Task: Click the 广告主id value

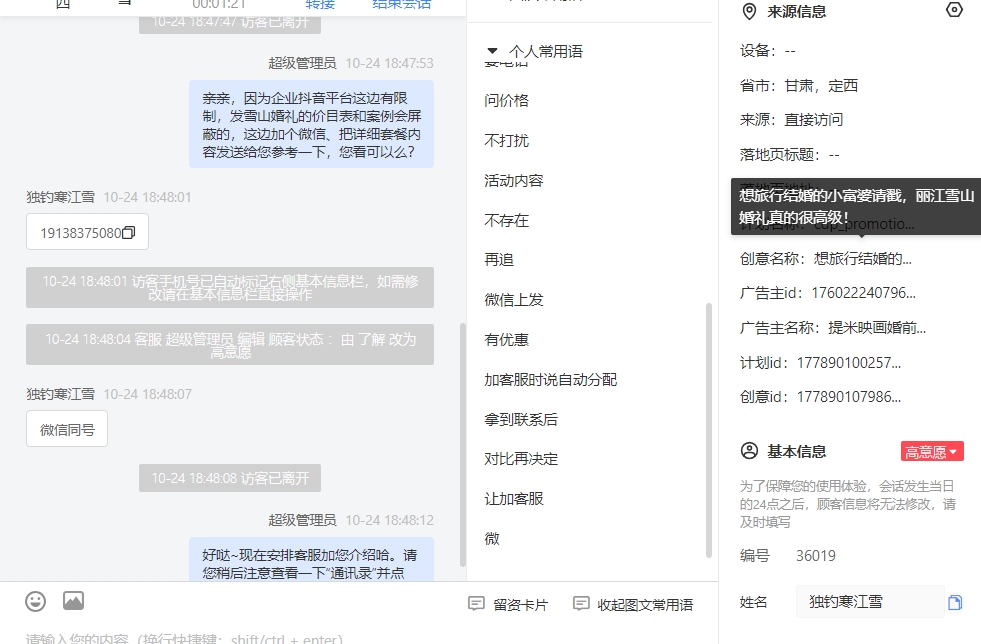Action: click(863, 293)
